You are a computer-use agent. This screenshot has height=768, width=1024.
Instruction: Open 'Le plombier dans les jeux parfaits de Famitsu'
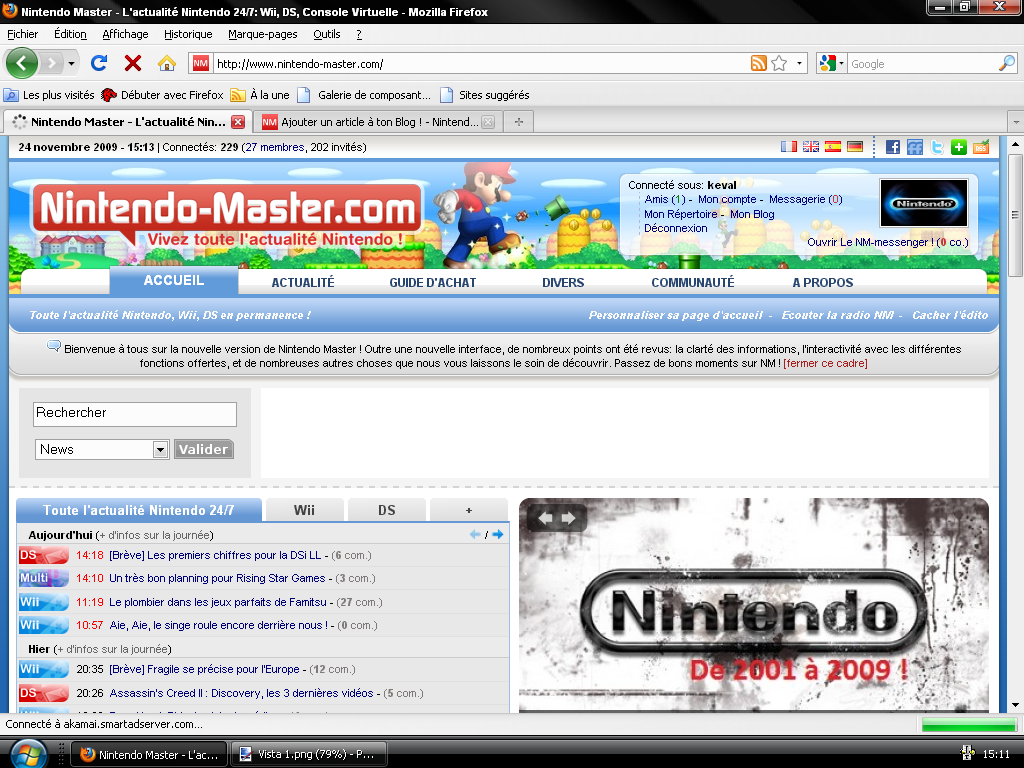tap(217, 602)
